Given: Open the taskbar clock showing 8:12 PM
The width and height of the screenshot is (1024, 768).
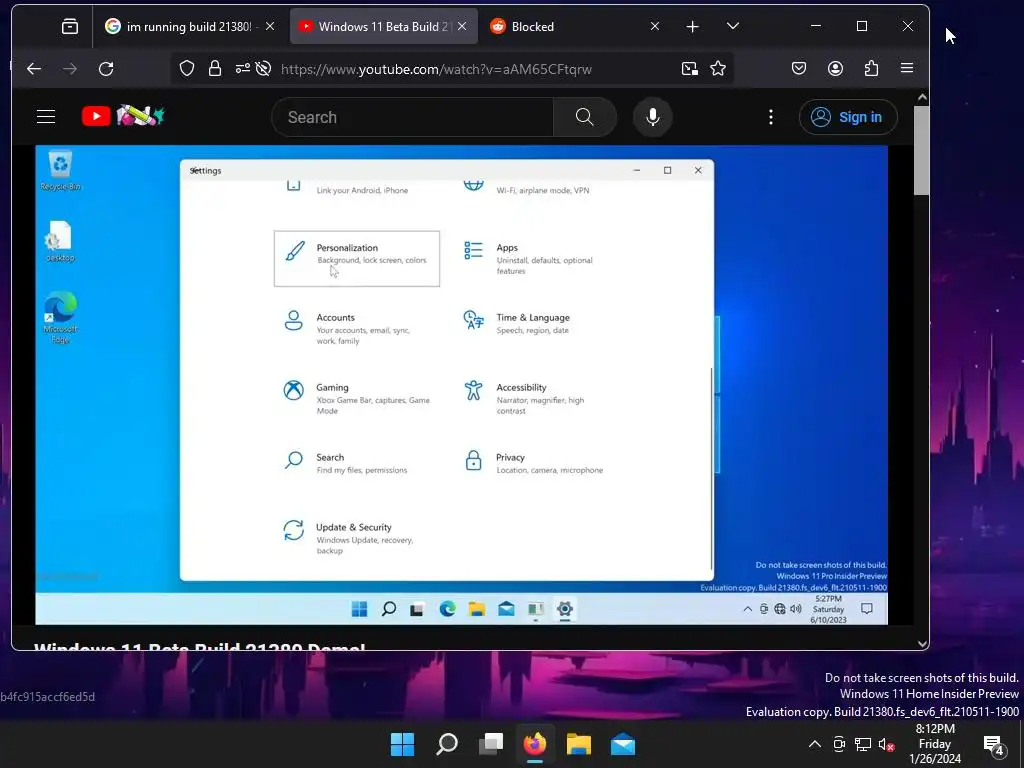Looking at the screenshot, I should coord(935,744).
